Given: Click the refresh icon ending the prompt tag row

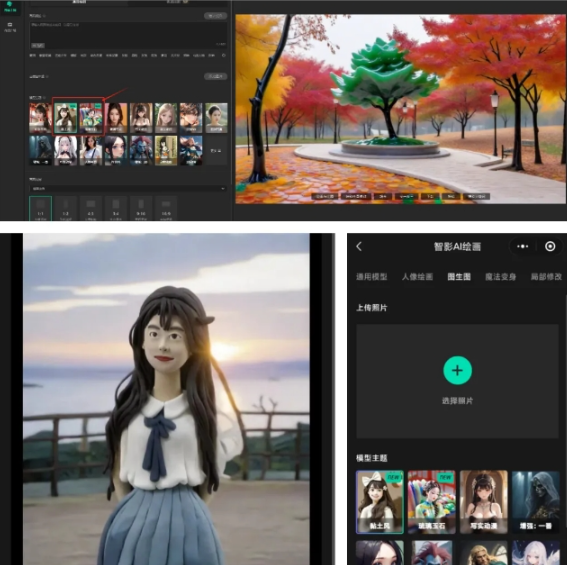Looking at the screenshot, I should (223, 55).
